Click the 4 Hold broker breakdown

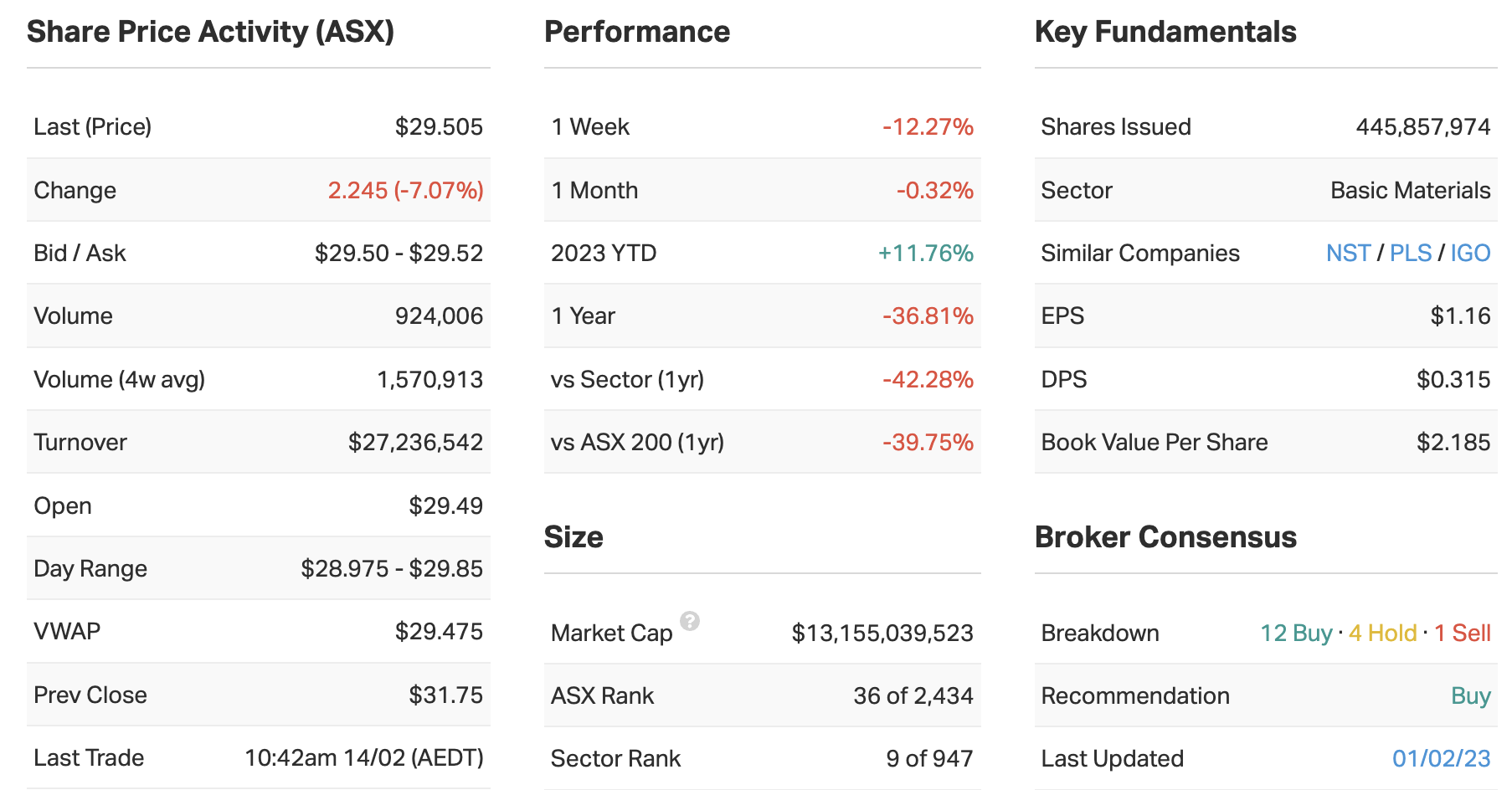tap(1382, 633)
